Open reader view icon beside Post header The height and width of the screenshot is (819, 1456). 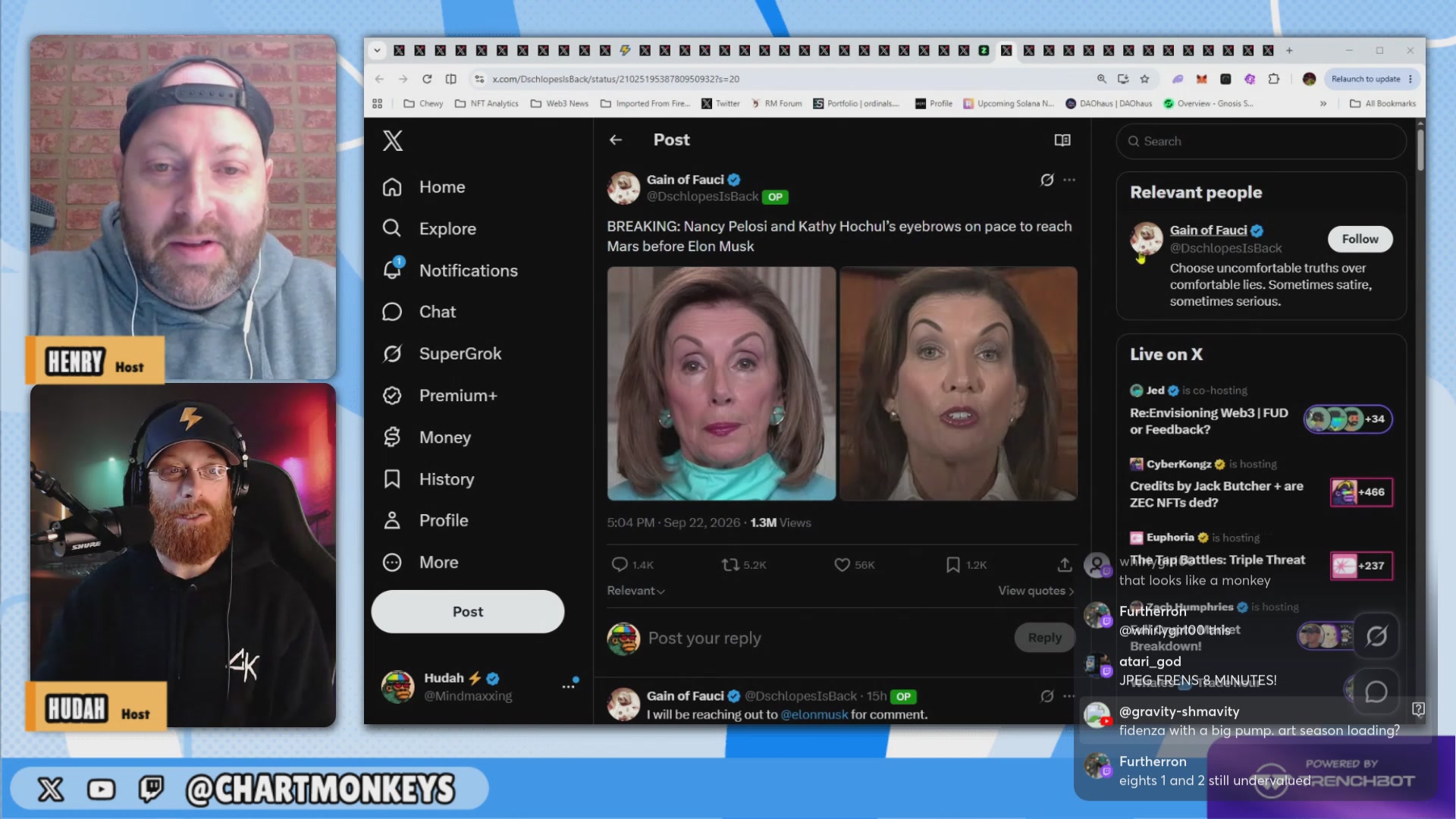1062,140
